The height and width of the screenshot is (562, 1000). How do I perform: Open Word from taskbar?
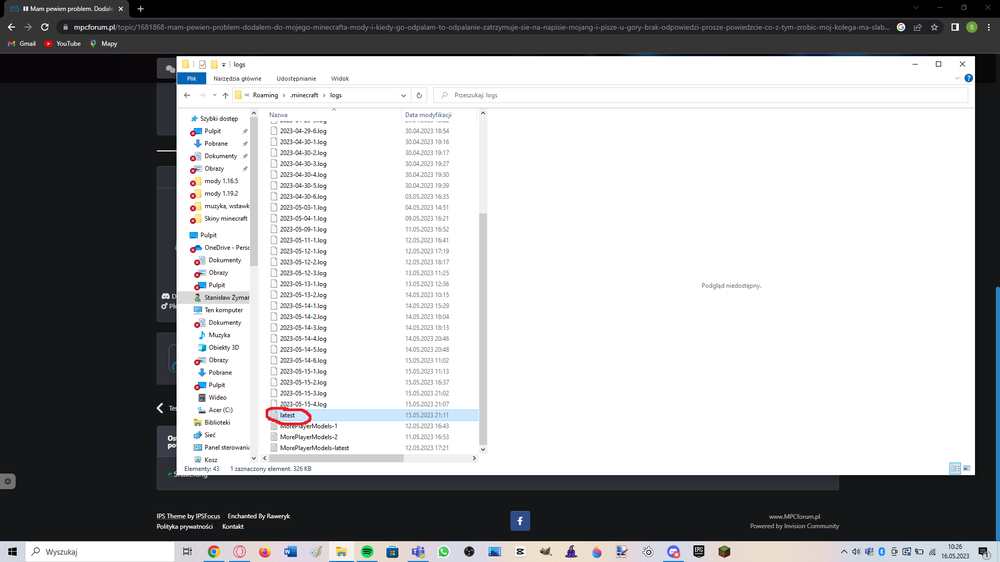[x=290, y=552]
